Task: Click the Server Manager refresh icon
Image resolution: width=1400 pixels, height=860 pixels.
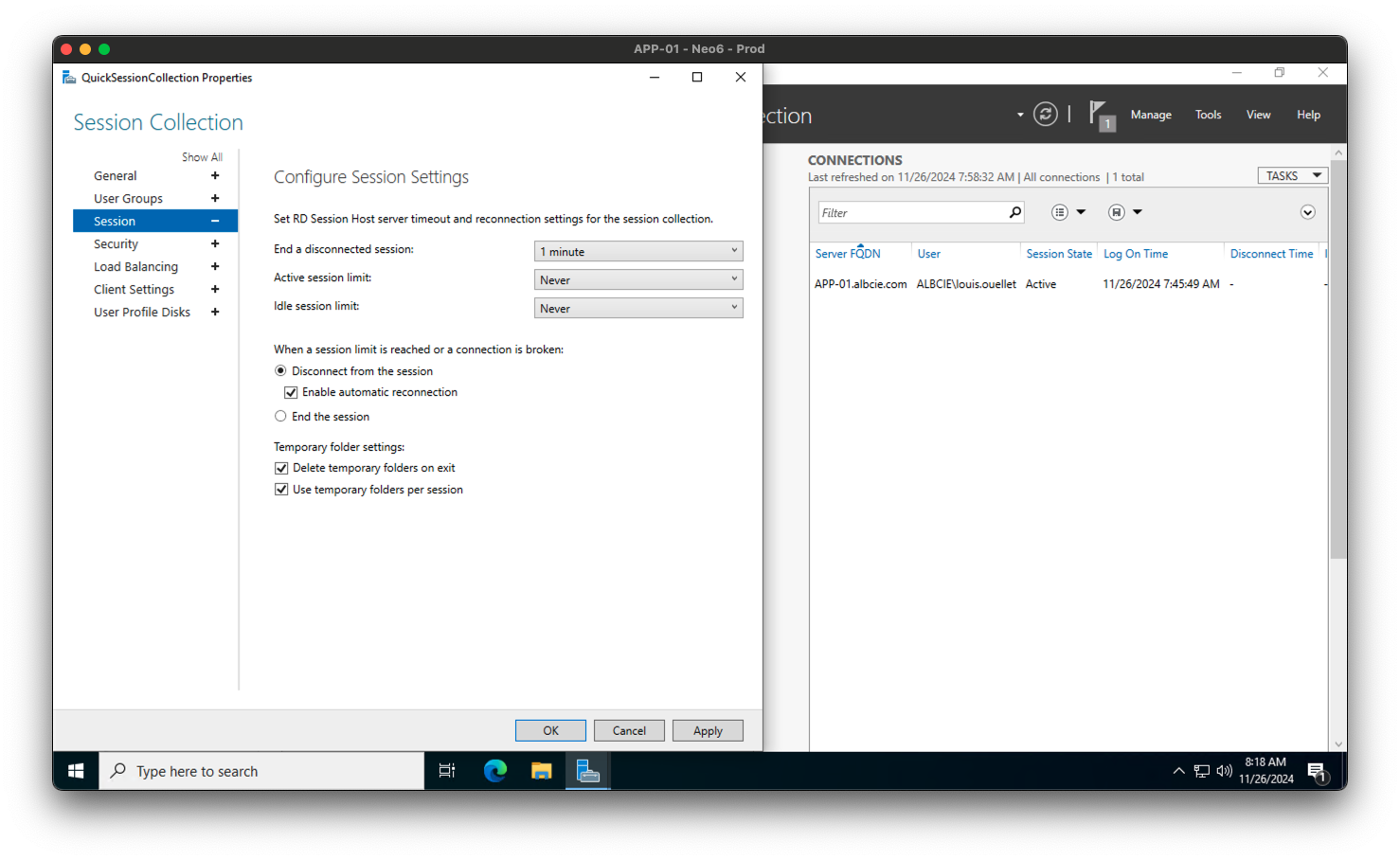Action: 1045,114
